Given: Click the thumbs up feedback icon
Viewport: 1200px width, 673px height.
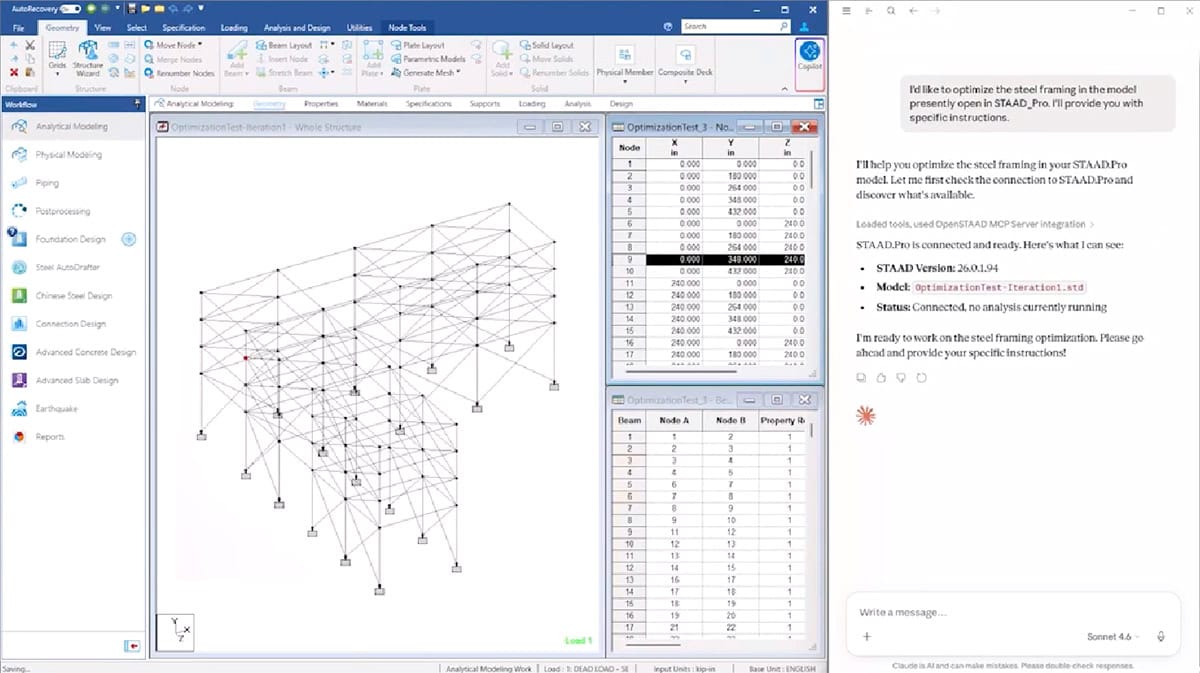Looking at the screenshot, I should pos(881,377).
